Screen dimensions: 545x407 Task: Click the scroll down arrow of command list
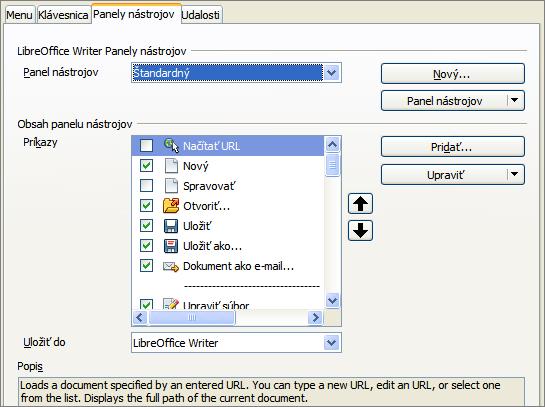click(333, 300)
